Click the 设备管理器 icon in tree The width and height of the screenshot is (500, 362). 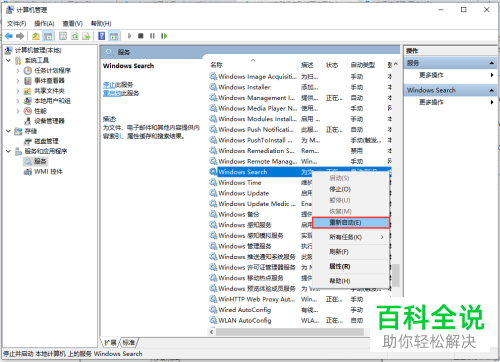[28, 121]
